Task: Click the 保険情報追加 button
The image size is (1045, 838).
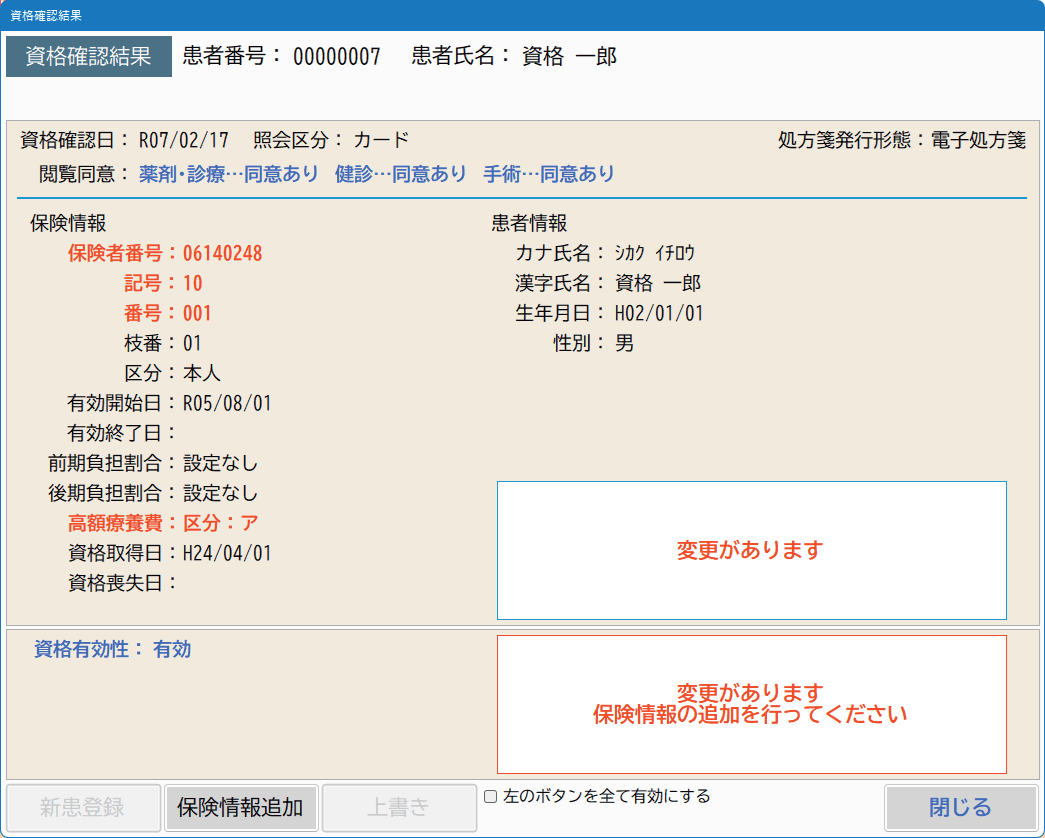Action: click(x=242, y=806)
